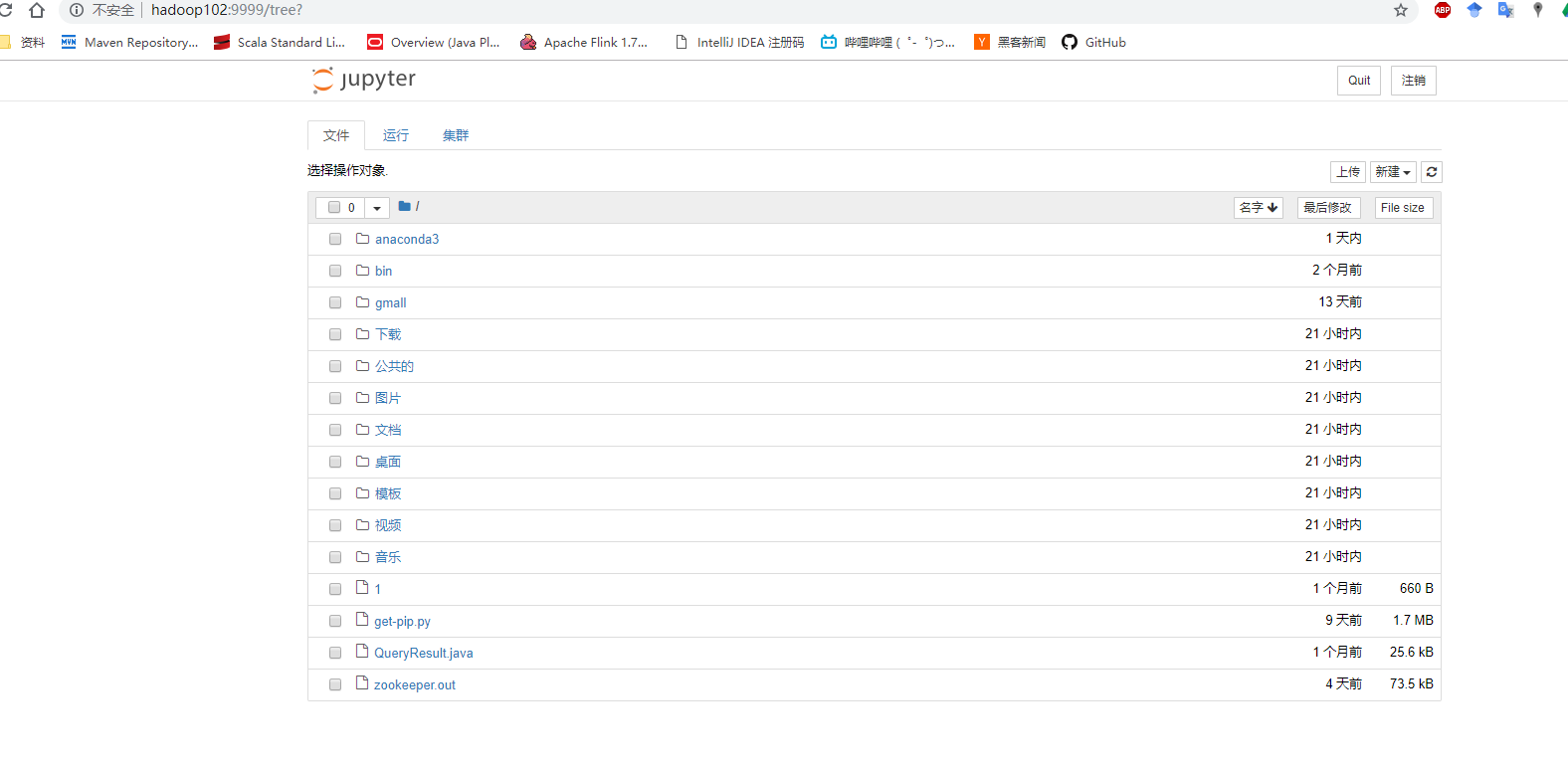Click the root folder breadcrumb icon
This screenshot has width=1568, height=773.
point(405,206)
